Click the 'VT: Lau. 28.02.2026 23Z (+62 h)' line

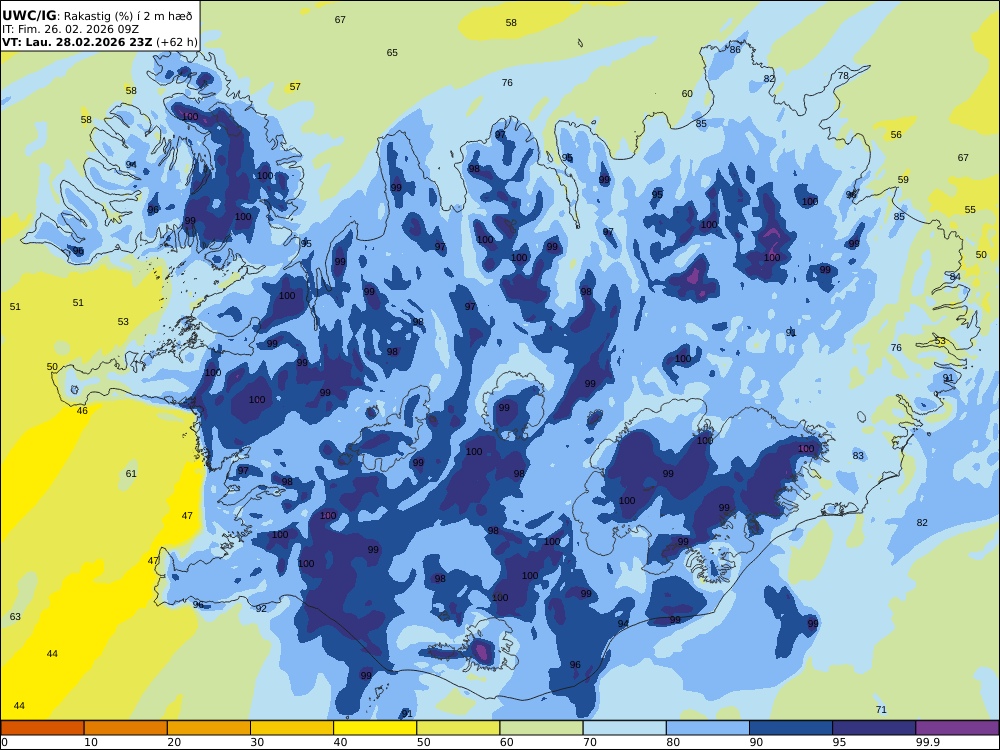tap(99, 42)
